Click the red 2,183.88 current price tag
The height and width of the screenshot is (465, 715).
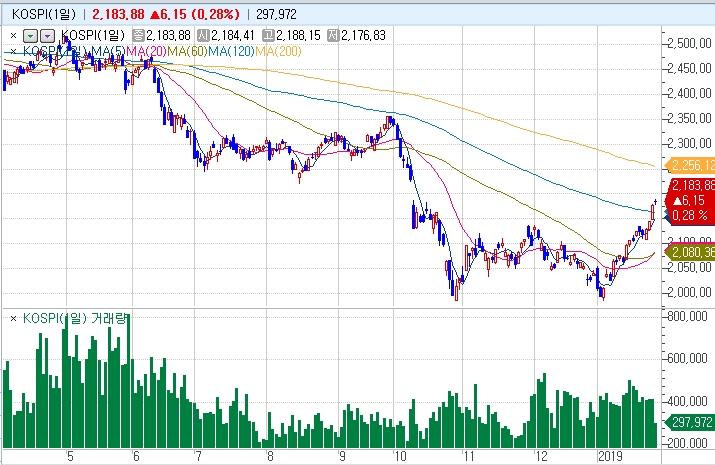pos(692,186)
